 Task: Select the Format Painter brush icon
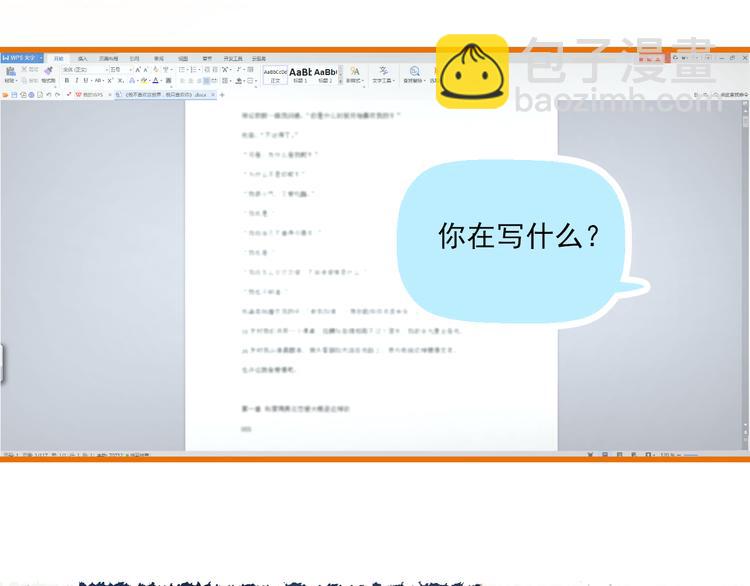48,71
